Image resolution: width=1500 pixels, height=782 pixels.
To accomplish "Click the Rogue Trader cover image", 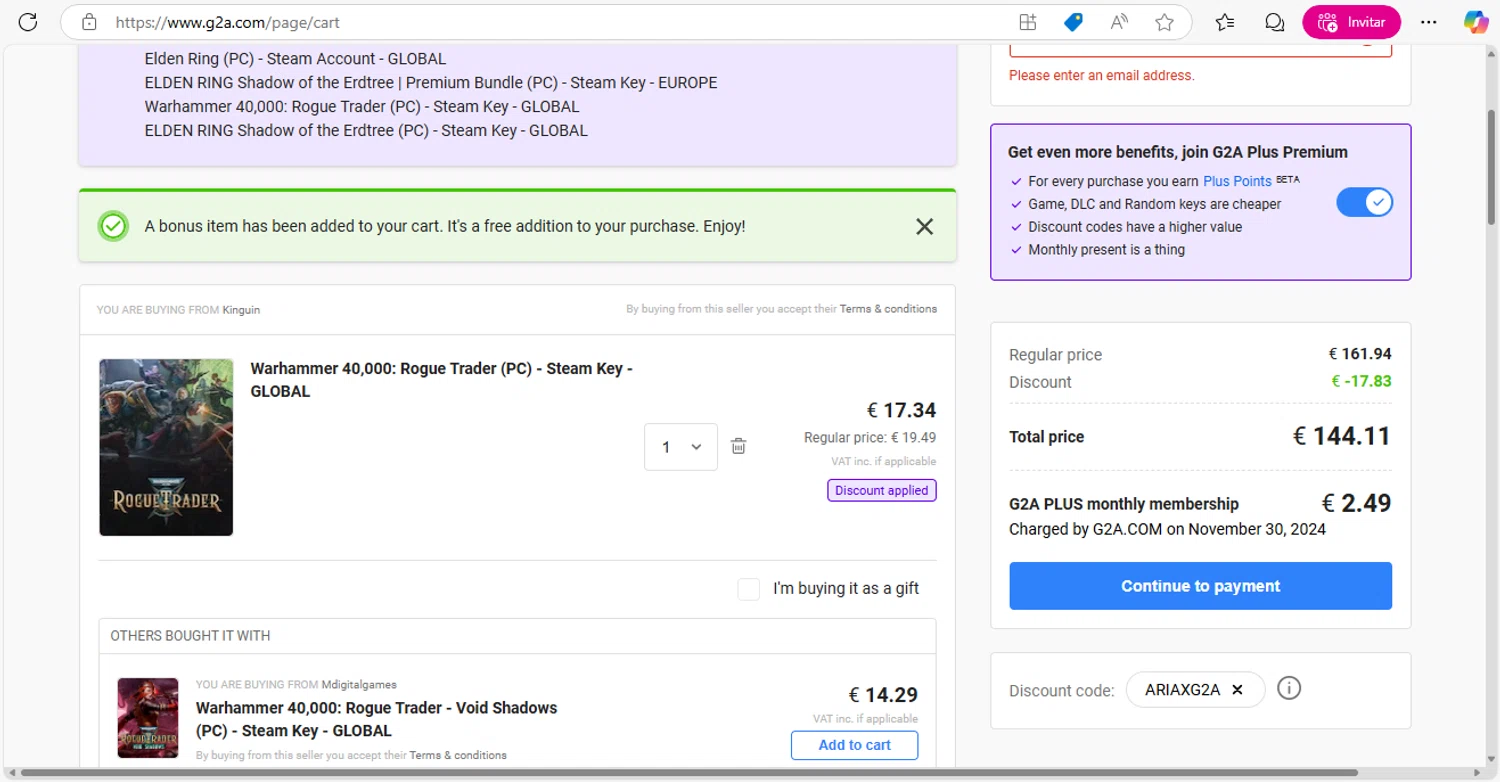I will coord(166,447).
